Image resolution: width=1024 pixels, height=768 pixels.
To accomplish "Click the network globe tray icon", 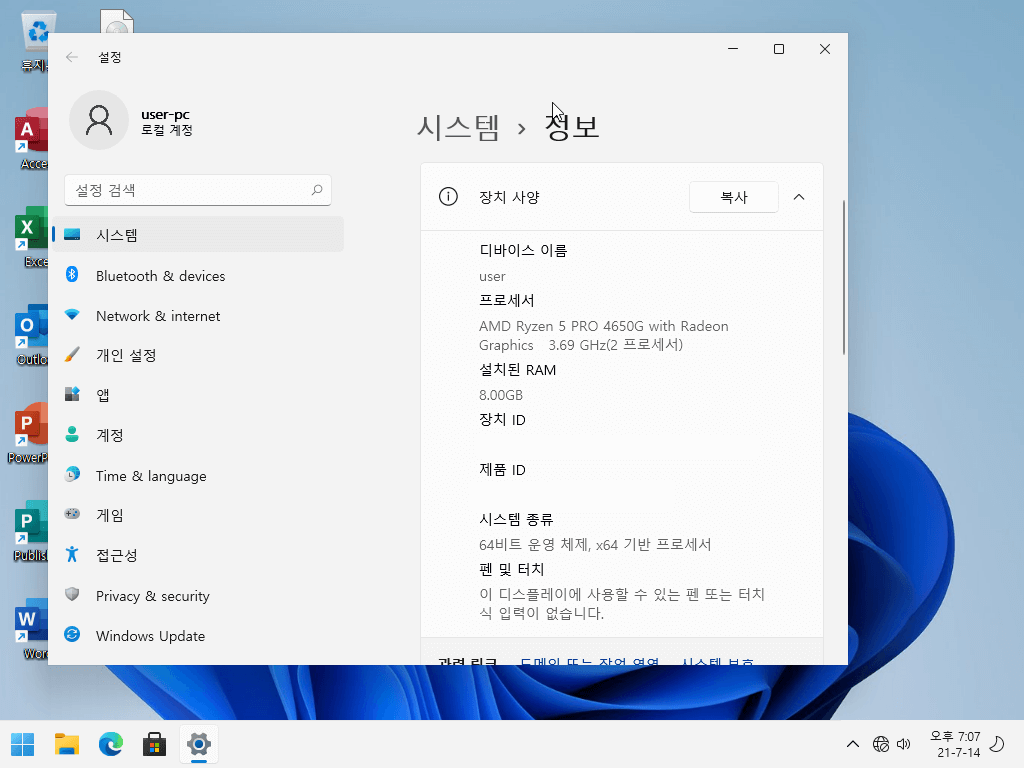I will pos(880,744).
